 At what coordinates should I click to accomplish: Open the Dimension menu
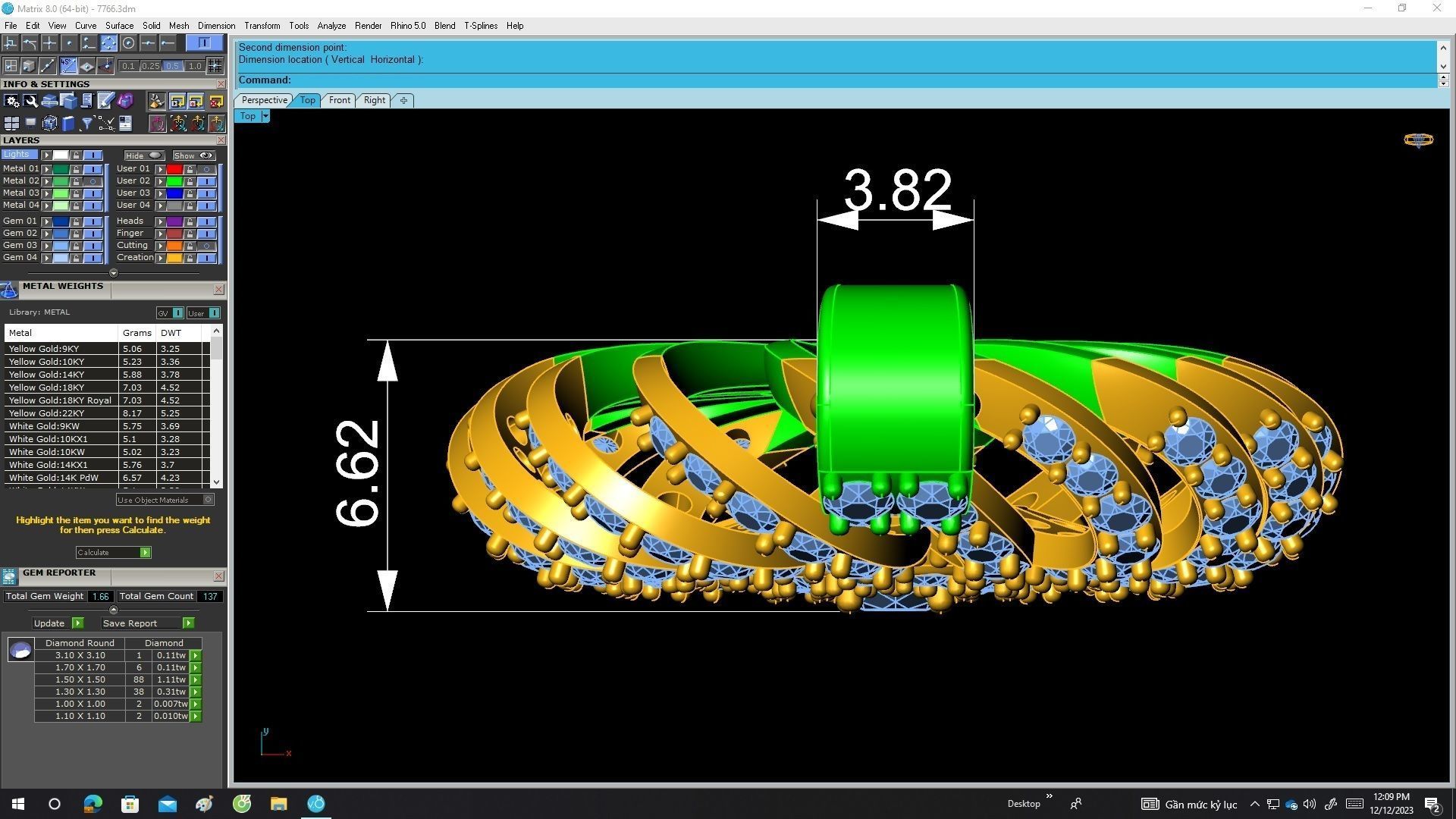point(216,26)
